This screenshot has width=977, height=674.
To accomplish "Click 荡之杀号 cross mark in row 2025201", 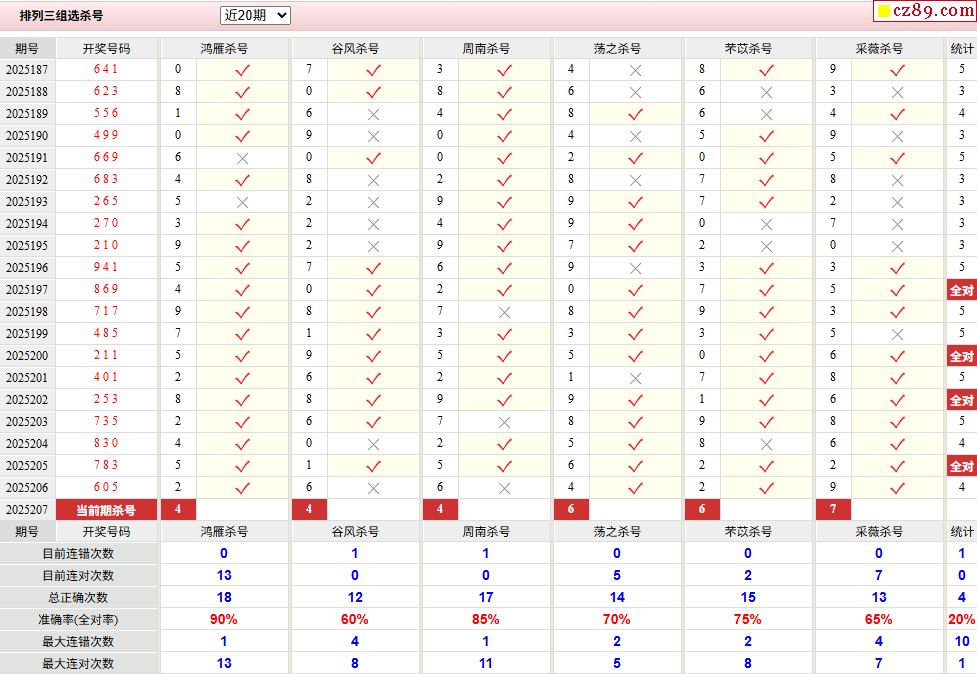I will pos(635,379).
